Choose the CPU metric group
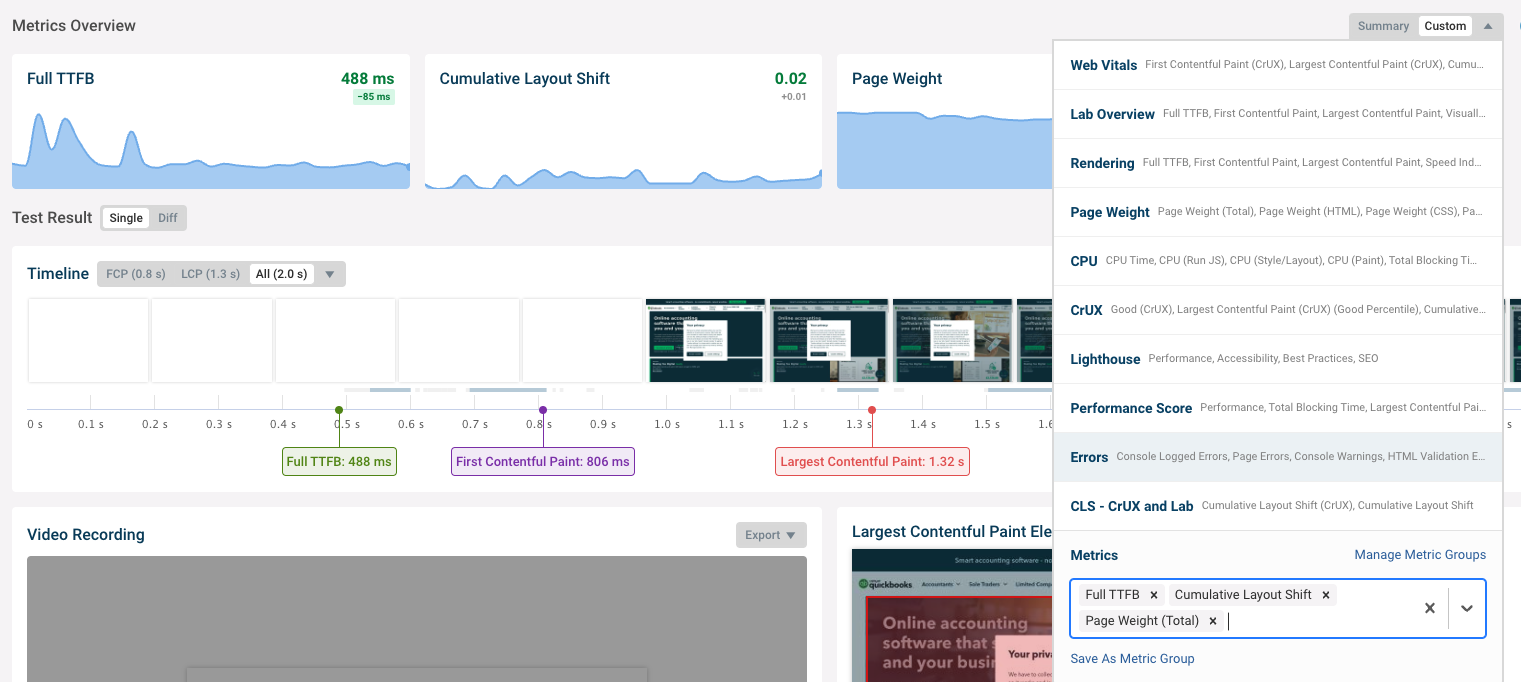 pyautogui.click(x=1278, y=261)
